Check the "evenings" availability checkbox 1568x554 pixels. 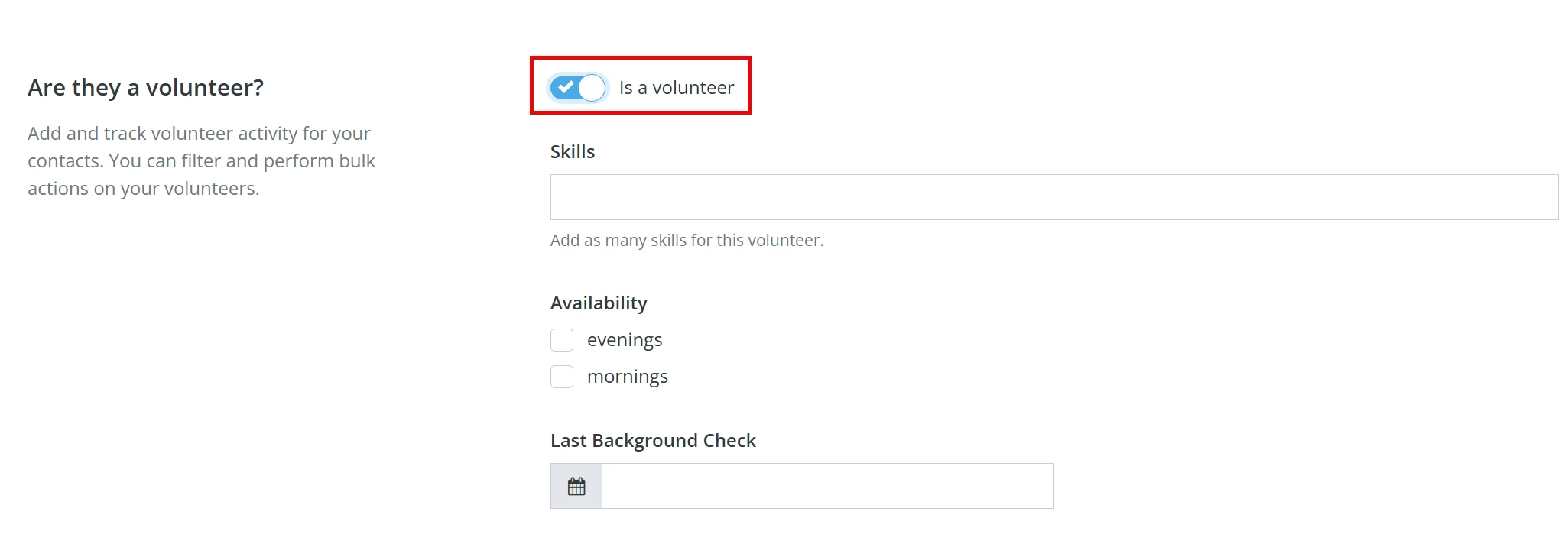pos(562,339)
